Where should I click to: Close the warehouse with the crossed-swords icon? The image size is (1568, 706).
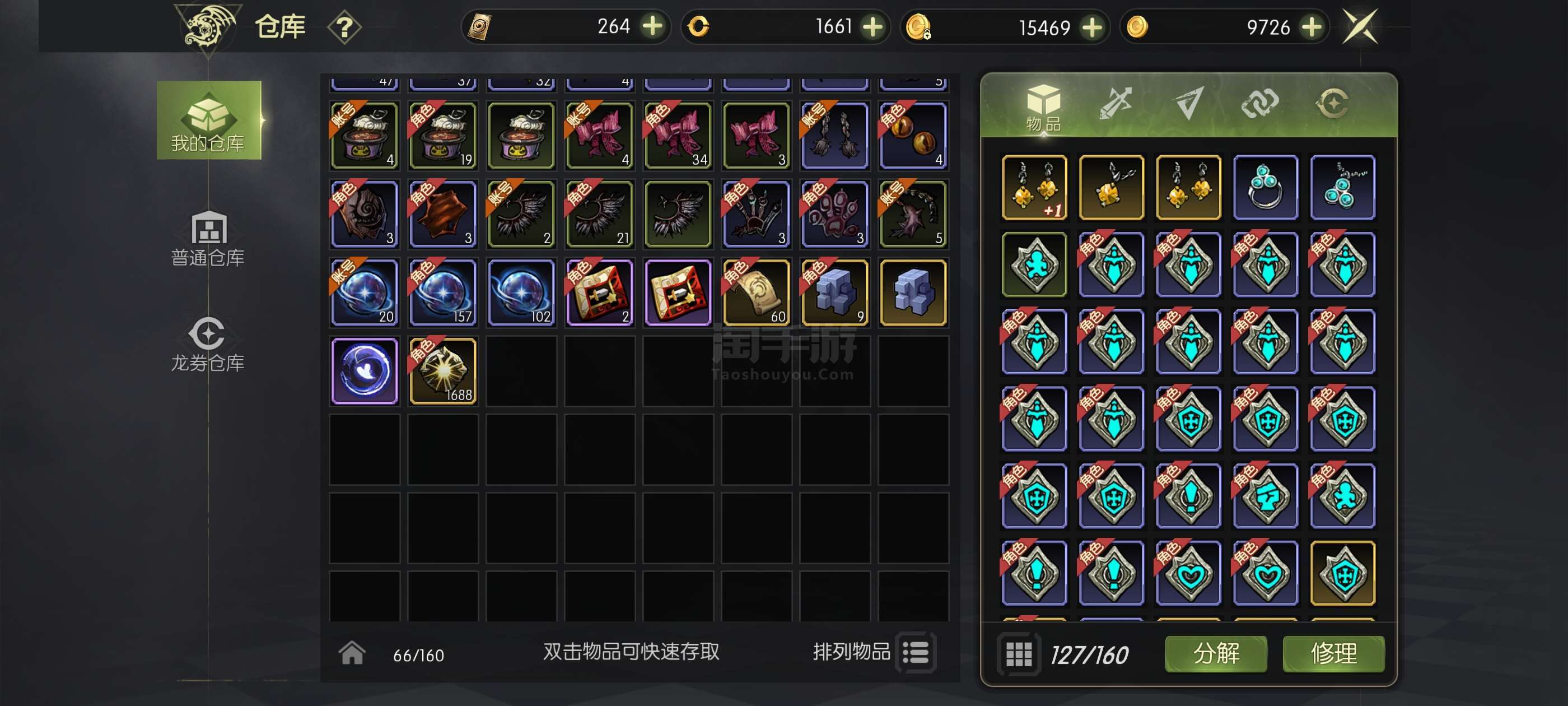pos(1360,27)
